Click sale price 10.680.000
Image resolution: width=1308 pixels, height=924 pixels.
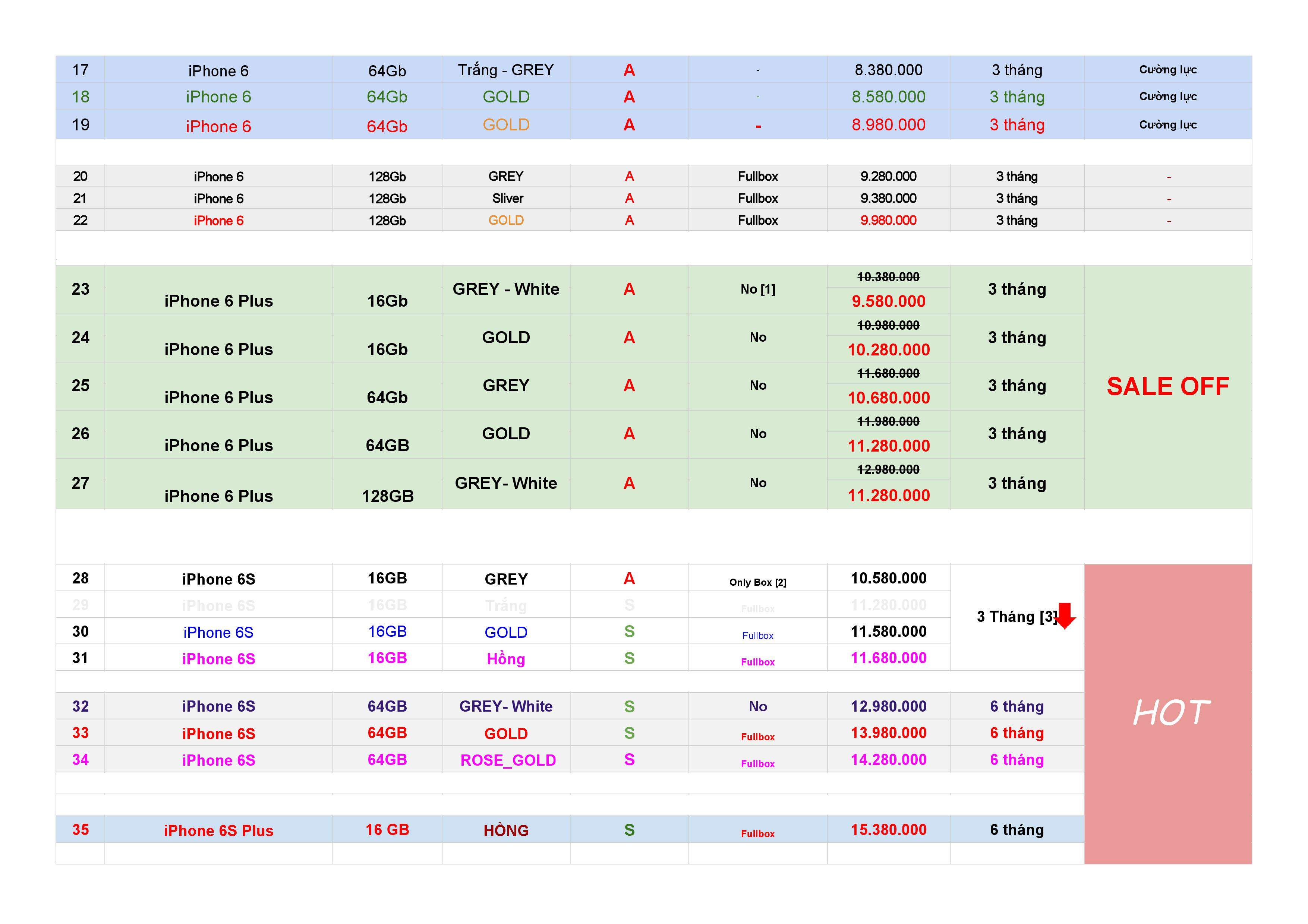click(x=888, y=398)
